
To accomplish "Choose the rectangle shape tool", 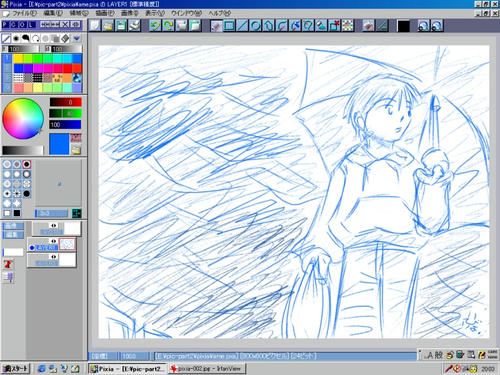I will pos(229,26).
